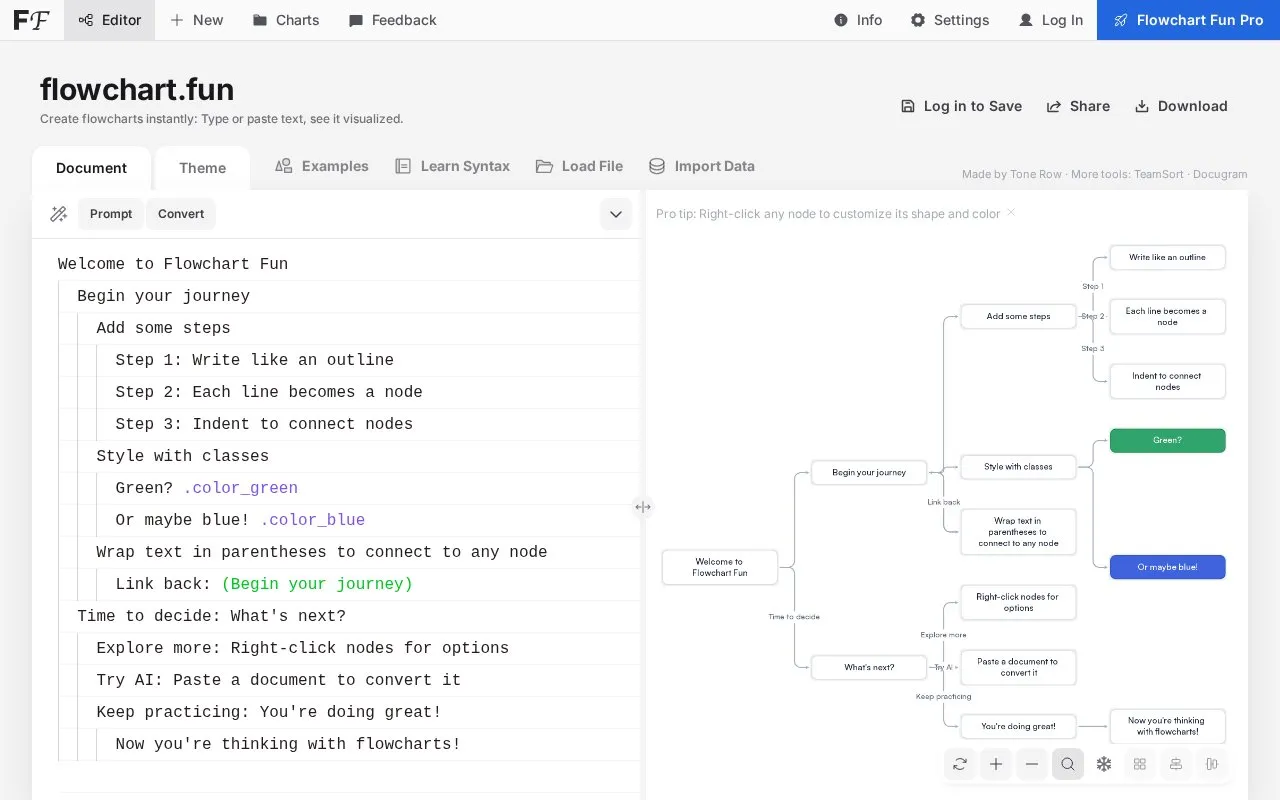Click the Prompt button

tap(111, 214)
